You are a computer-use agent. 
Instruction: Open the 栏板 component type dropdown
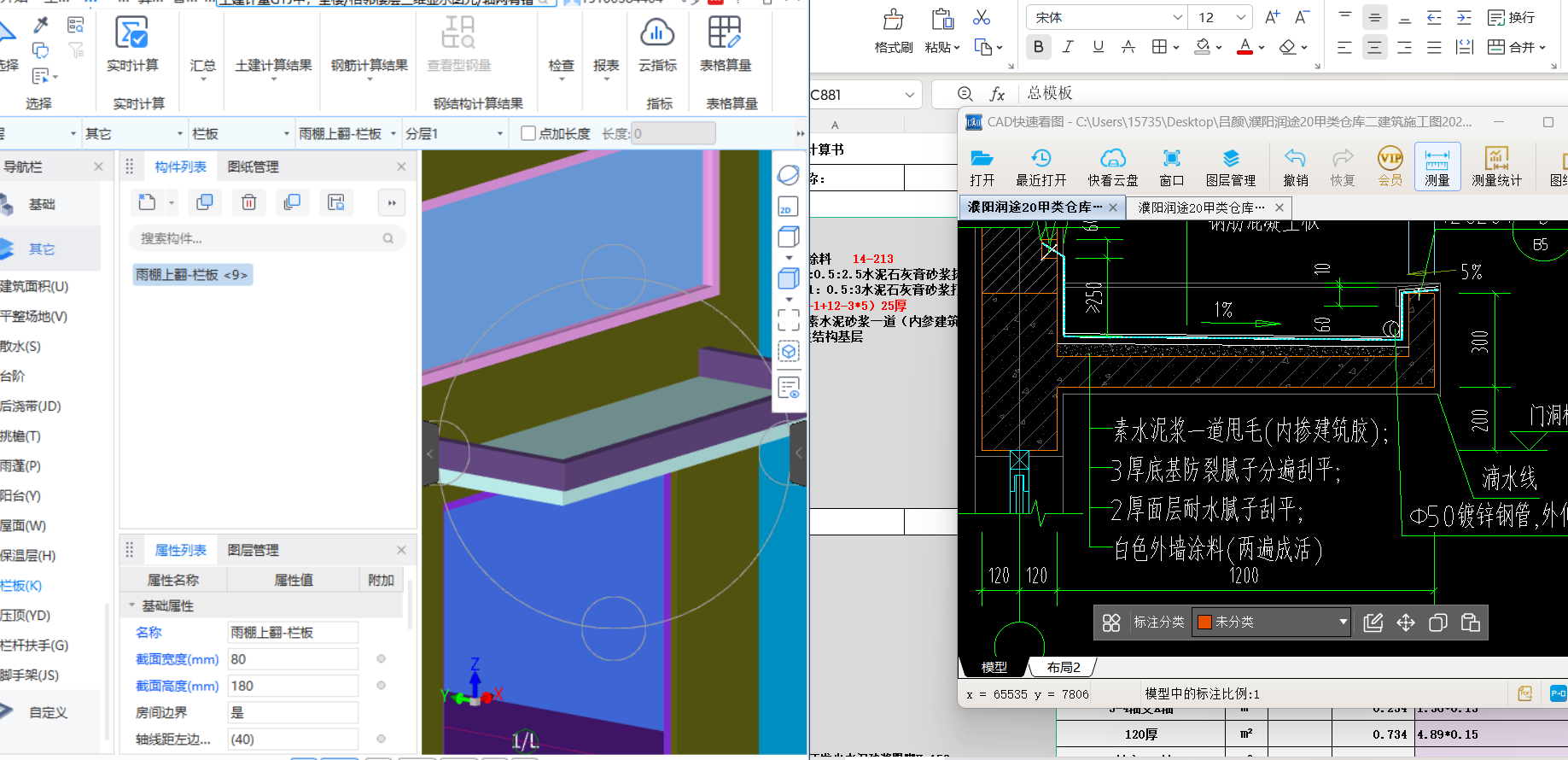coord(287,133)
